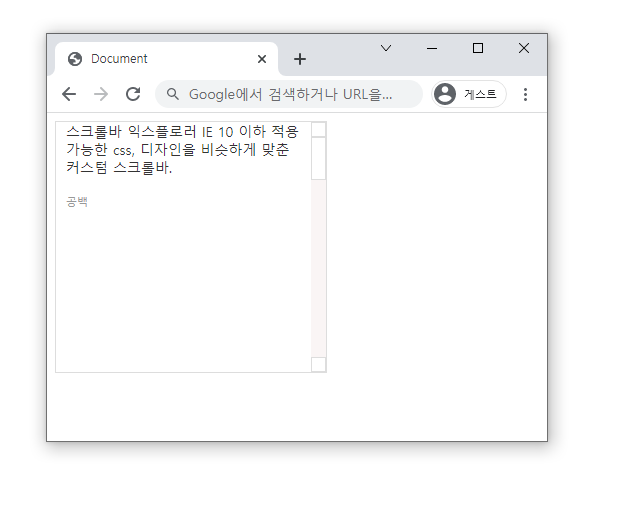This screenshot has height=510, width=636.
Task: Click the gray 공백 text
Action: (77, 201)
